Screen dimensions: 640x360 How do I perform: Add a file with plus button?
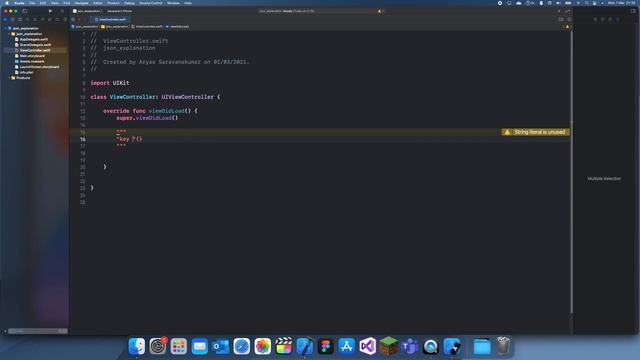5,331
